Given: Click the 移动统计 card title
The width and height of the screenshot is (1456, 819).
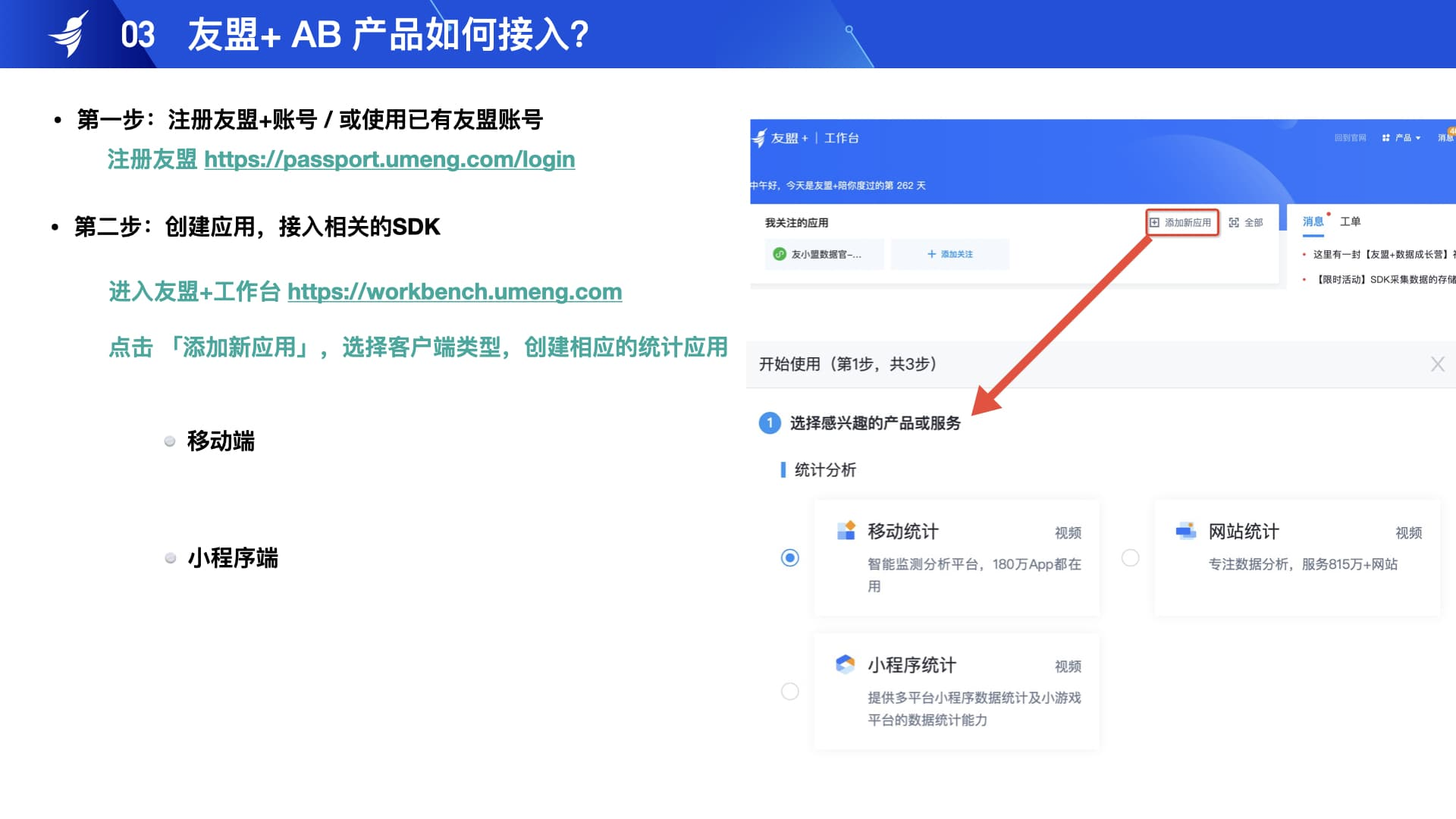Looking at the screenshot, I should coord(902,532).
